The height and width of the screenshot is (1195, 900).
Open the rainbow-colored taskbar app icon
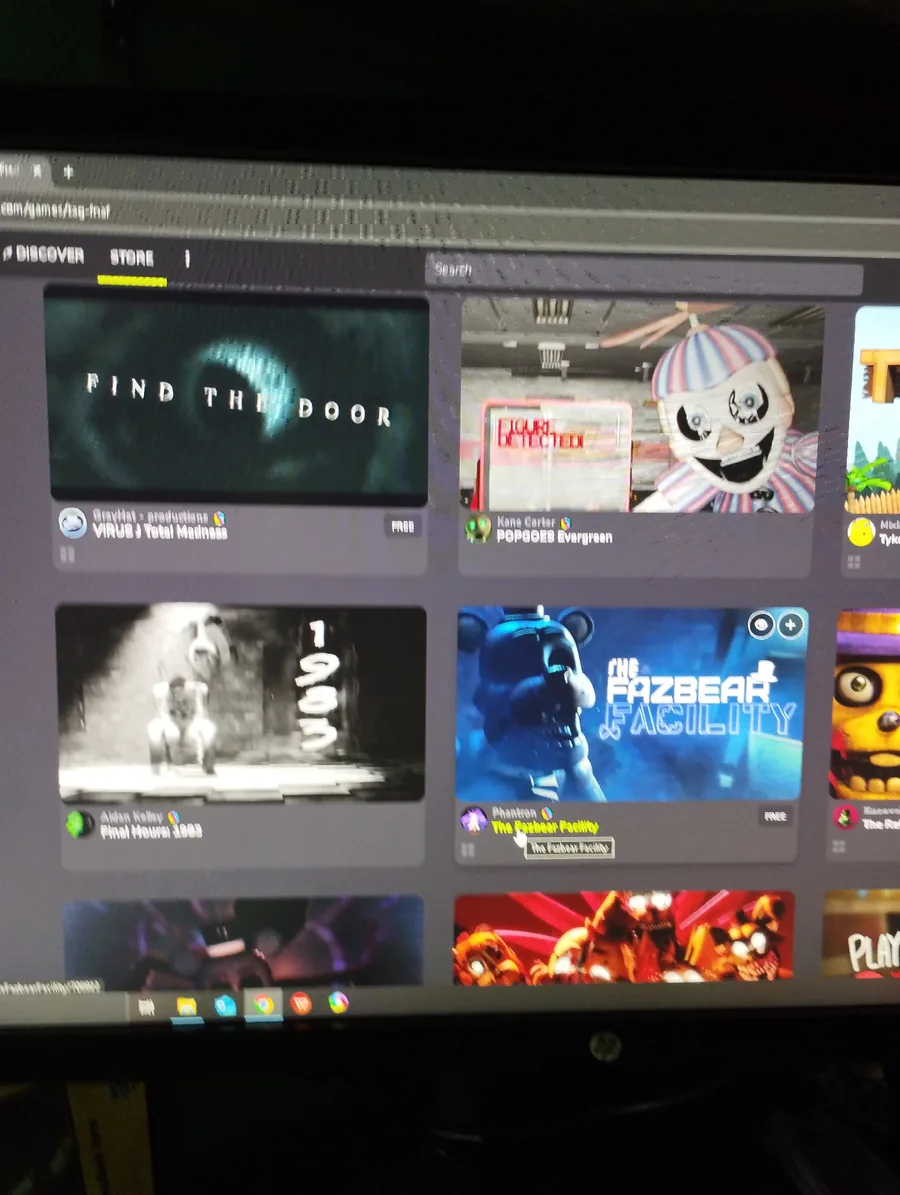coord(338,1003)
